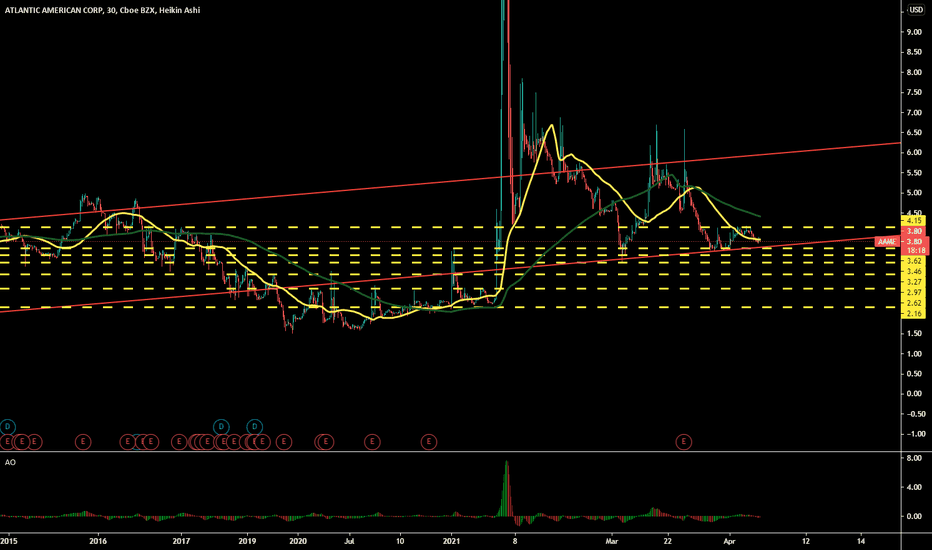This screenshot has width=932, height=550.
Task: Click the yellow 2.16 price level label
Action: [915, 313]
